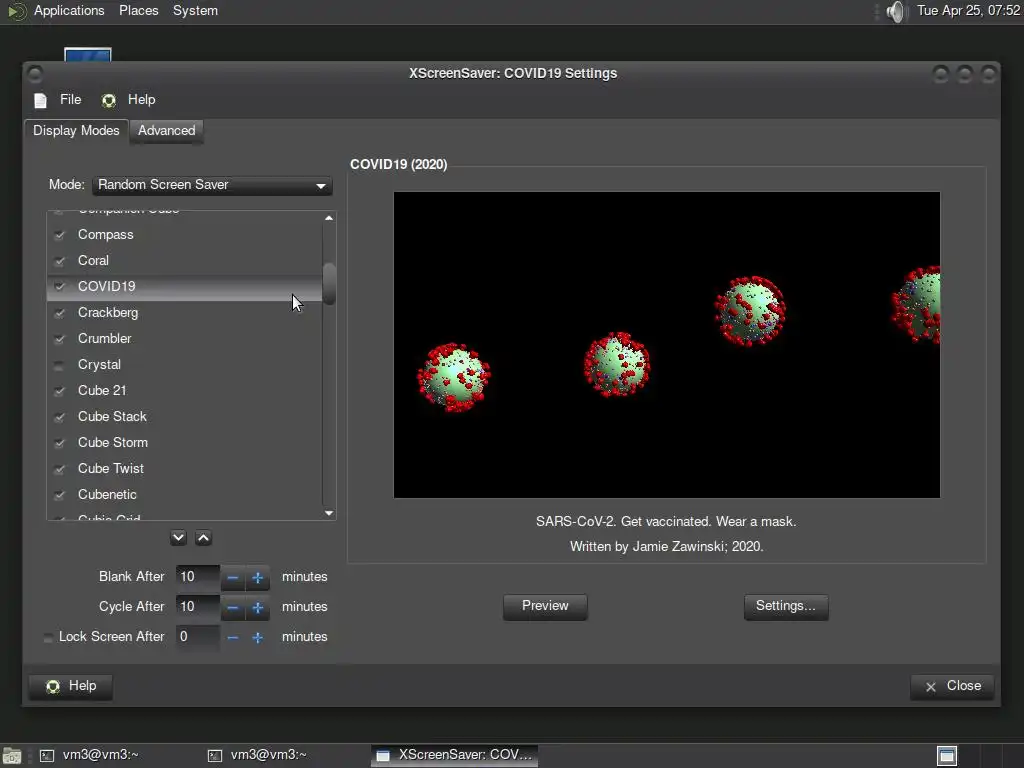Click the scroll-down arrow of the screensaver list
This screenshot has height=768, width=1024.
pos(329,513)
